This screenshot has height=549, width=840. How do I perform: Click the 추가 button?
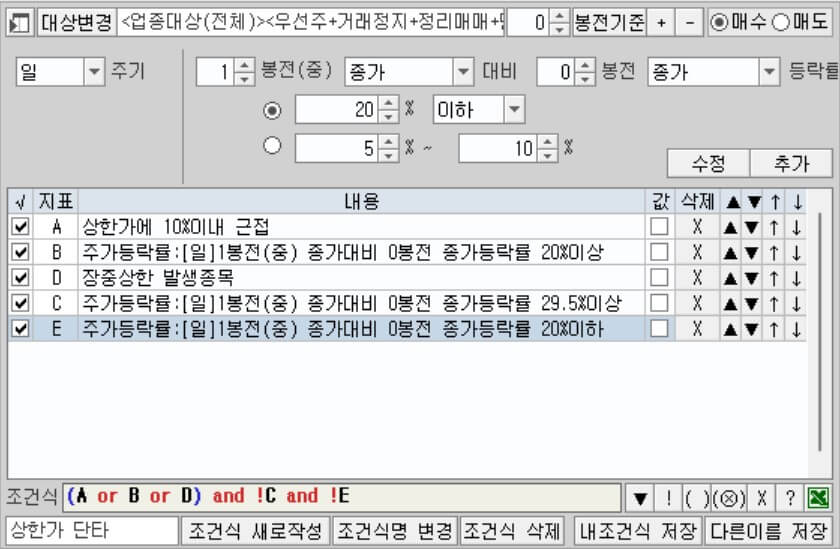tap(791, 163)
